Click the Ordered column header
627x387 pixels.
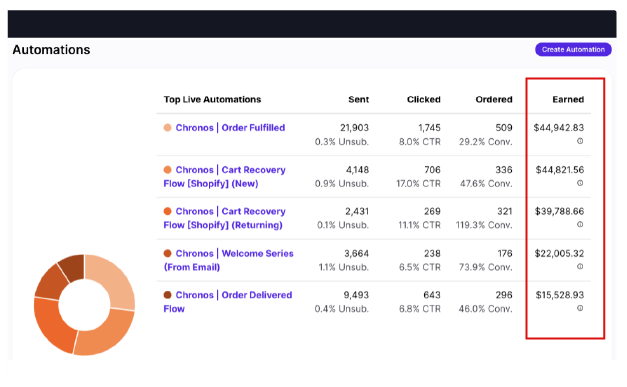[494, 100]
